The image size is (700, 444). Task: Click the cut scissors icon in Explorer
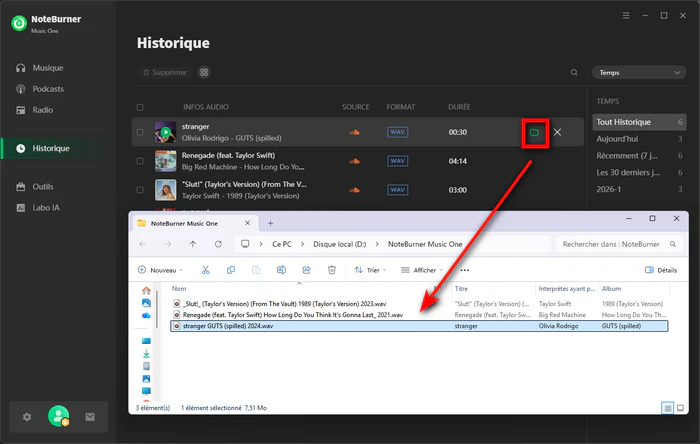(x=205, y=270)
